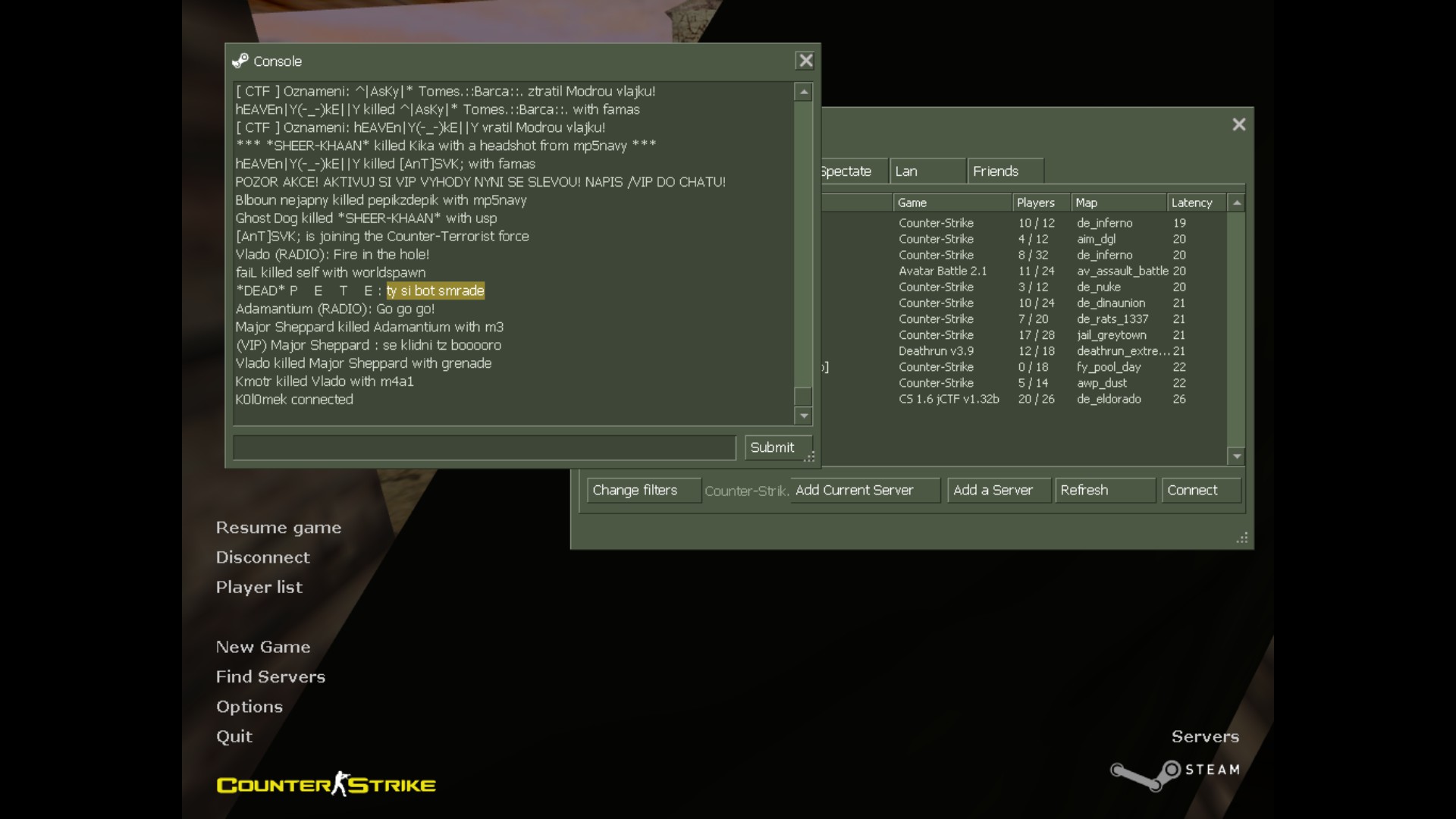Click the server list scroll down arrow
The image size is (1456, 819).
(x=1237, y=457)
